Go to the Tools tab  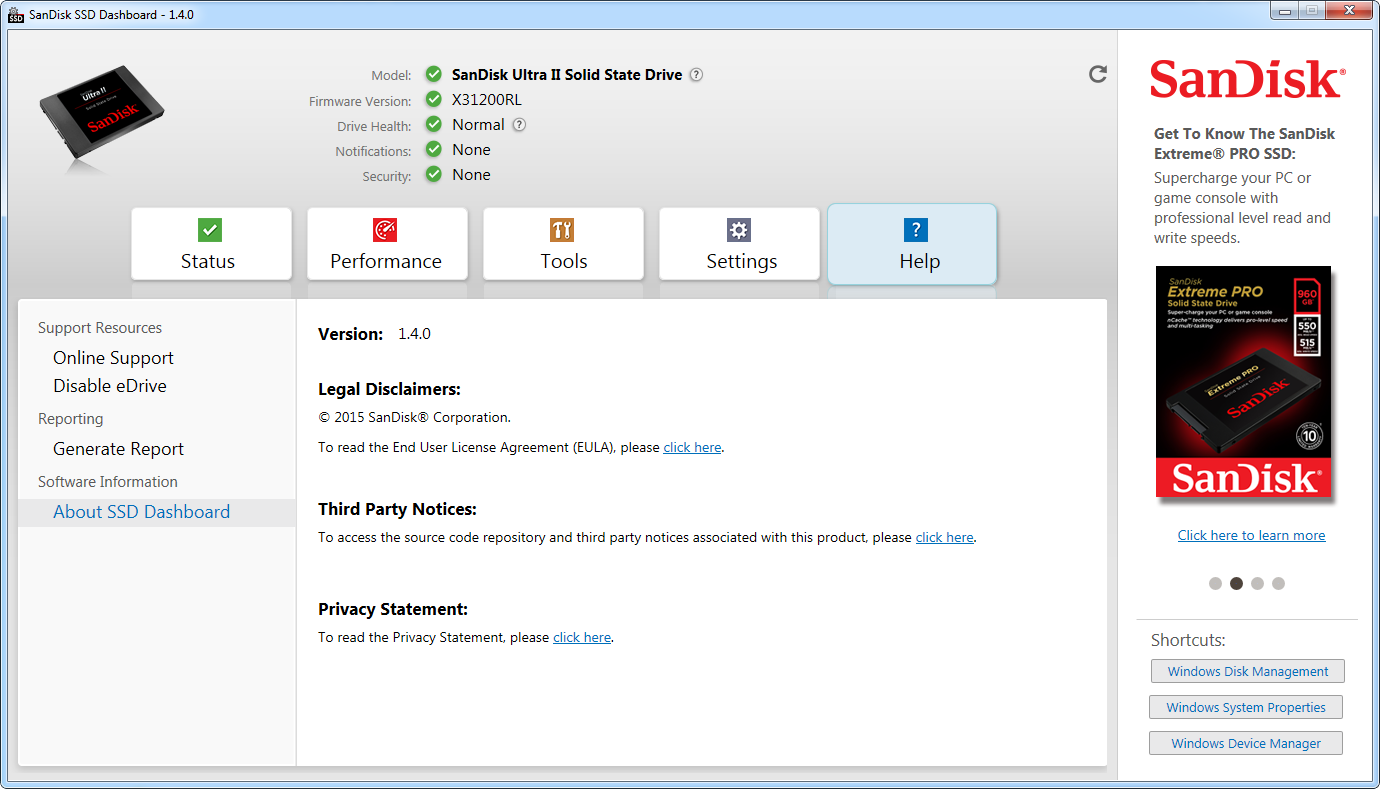563,244
